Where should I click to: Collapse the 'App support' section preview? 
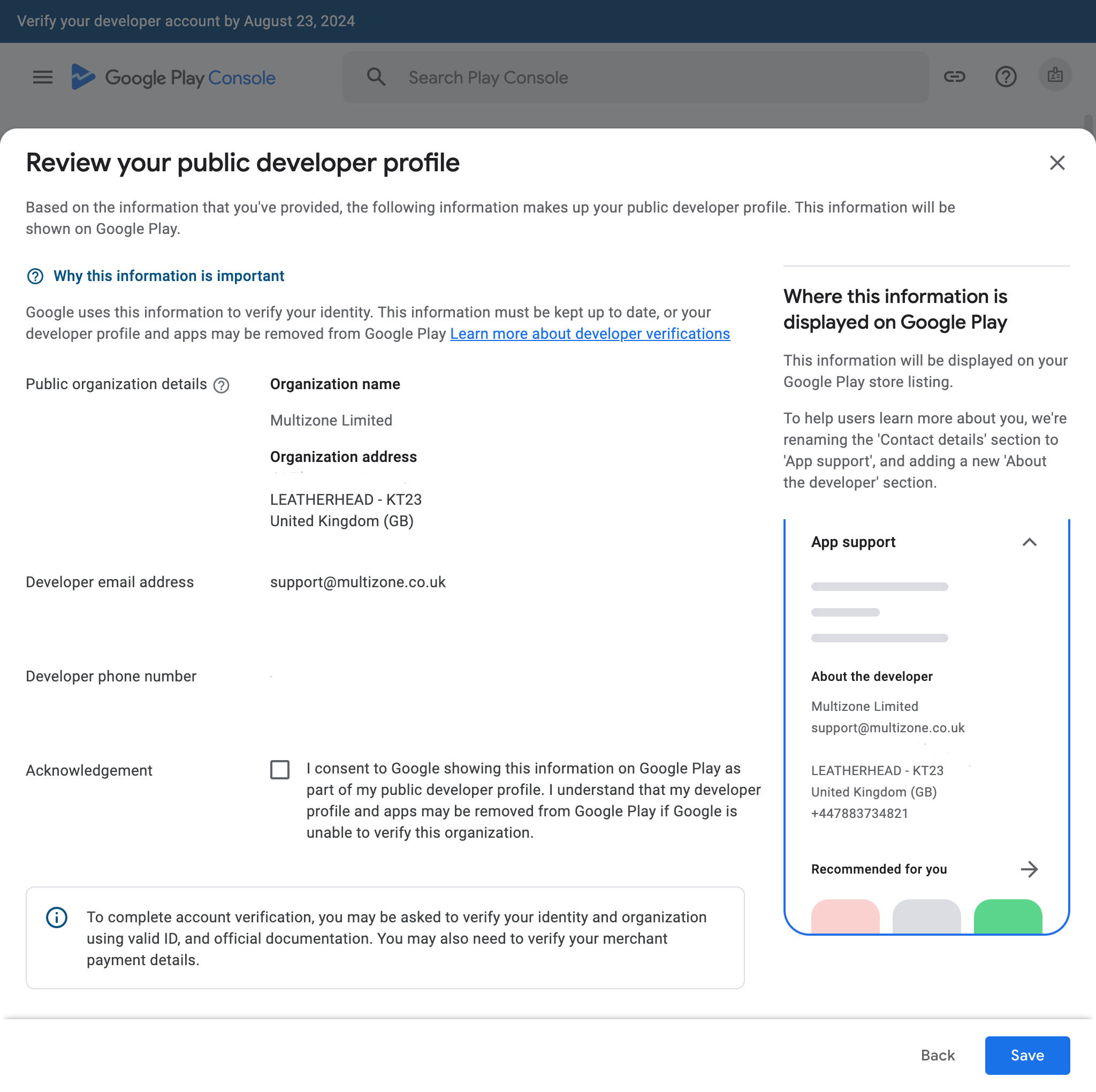point(1029,543)
